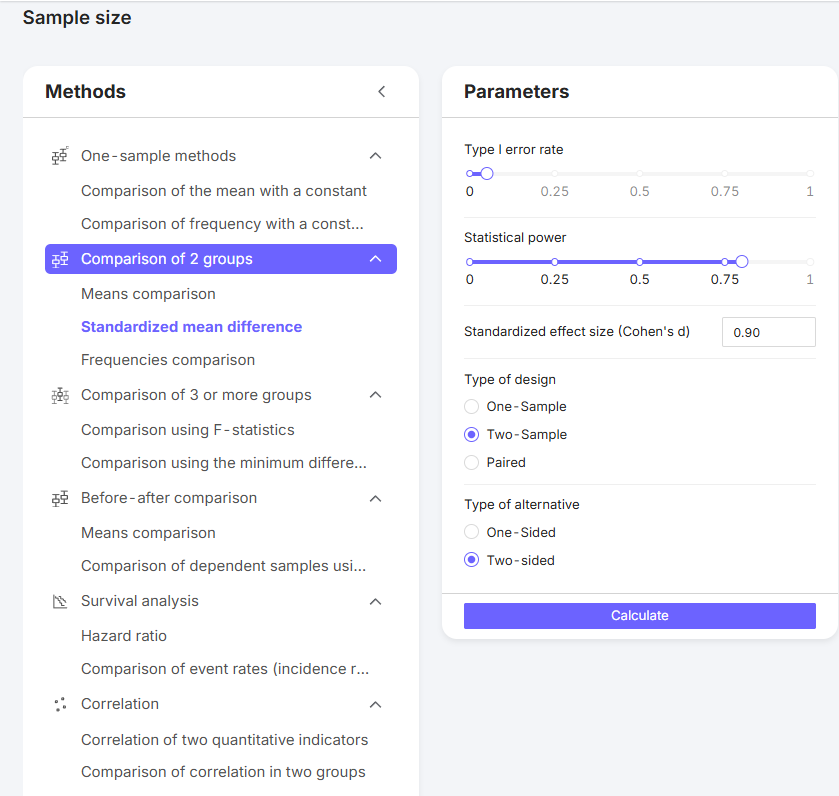Click the Statistical power slider handle

(x=742, y=262)
